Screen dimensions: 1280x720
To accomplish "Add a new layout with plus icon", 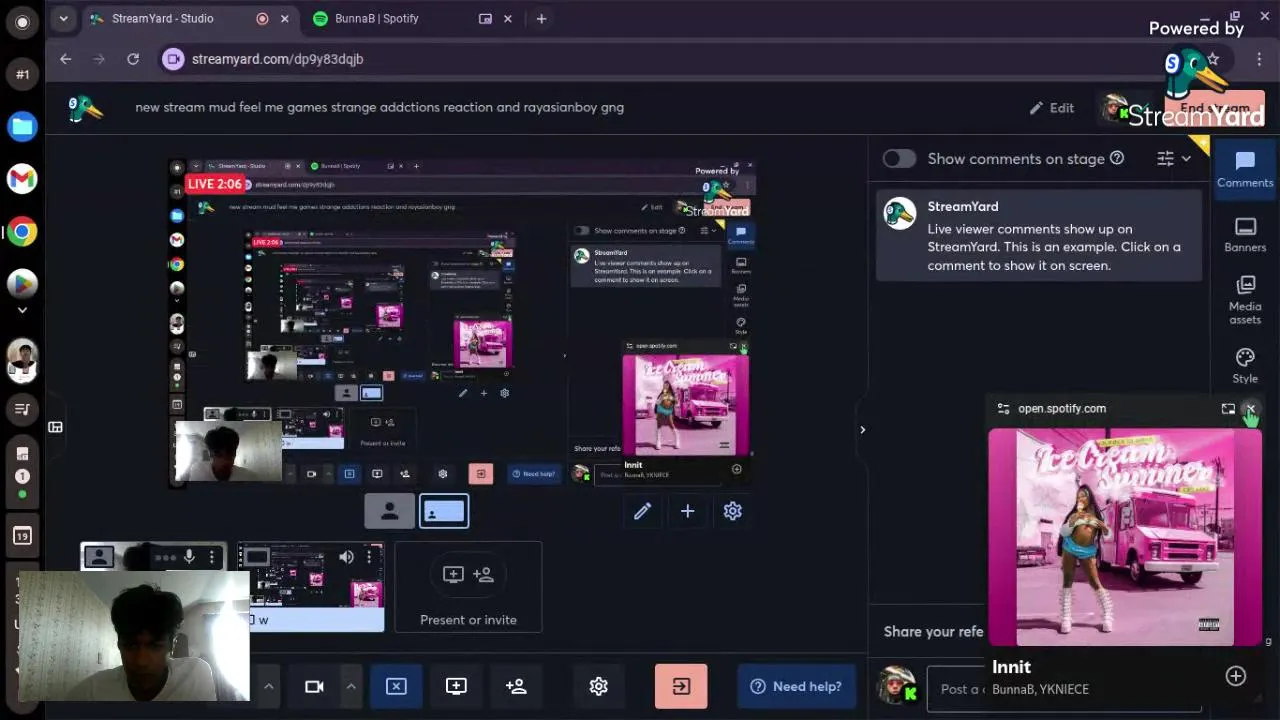I will (687, 511).
